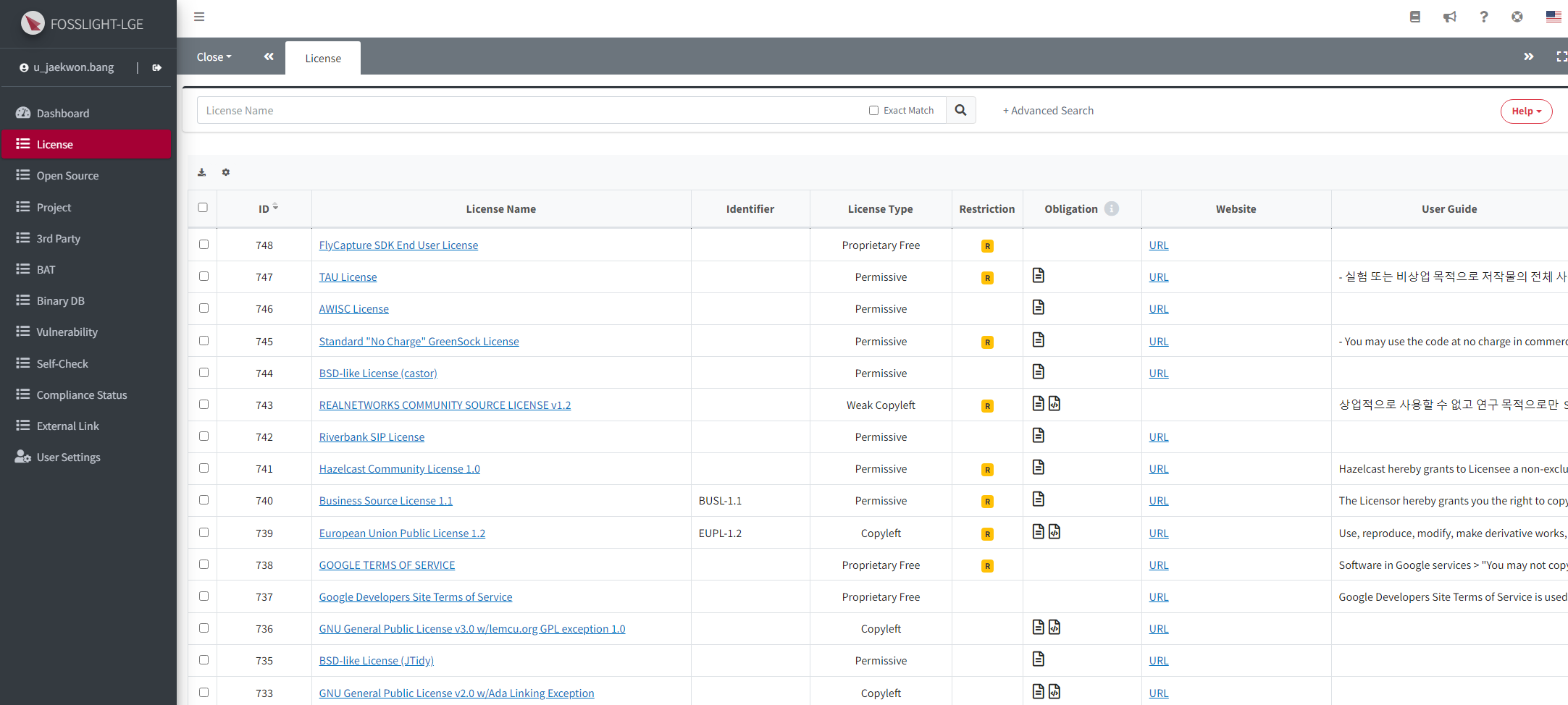
Task: Open the announcements megaphone icon
Action: click(x=1449, y=17)
